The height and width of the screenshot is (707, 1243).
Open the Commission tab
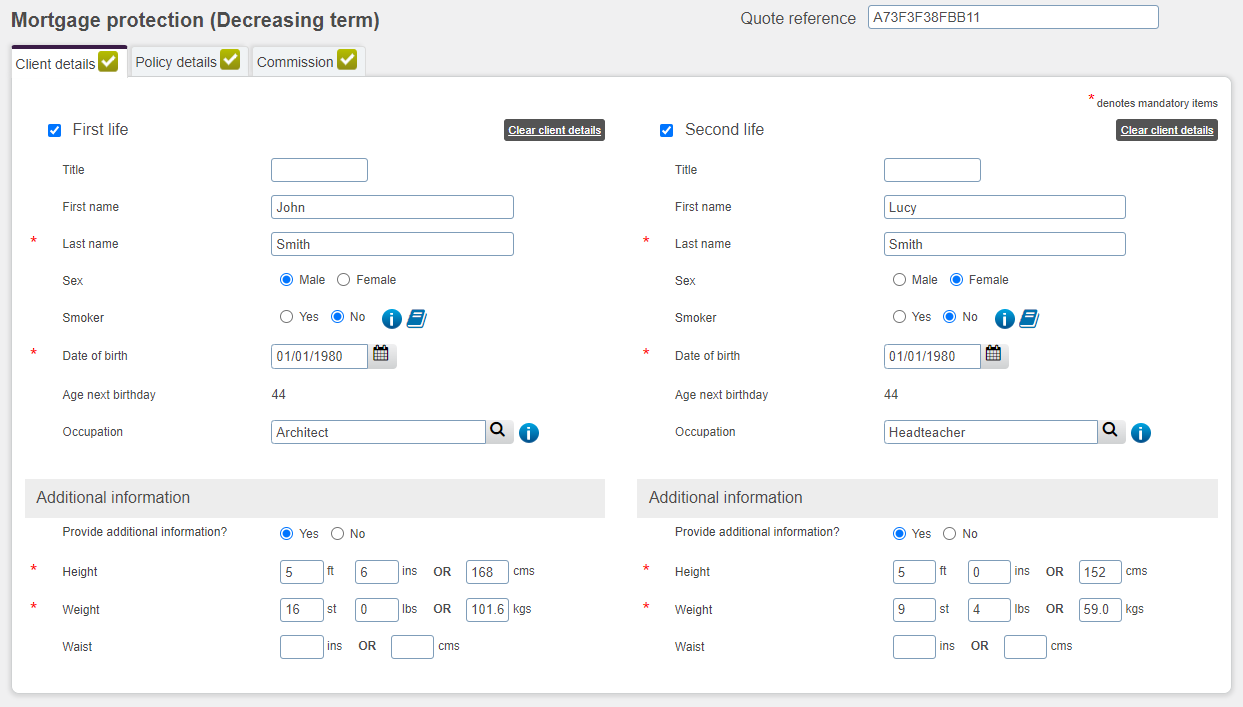306,61
